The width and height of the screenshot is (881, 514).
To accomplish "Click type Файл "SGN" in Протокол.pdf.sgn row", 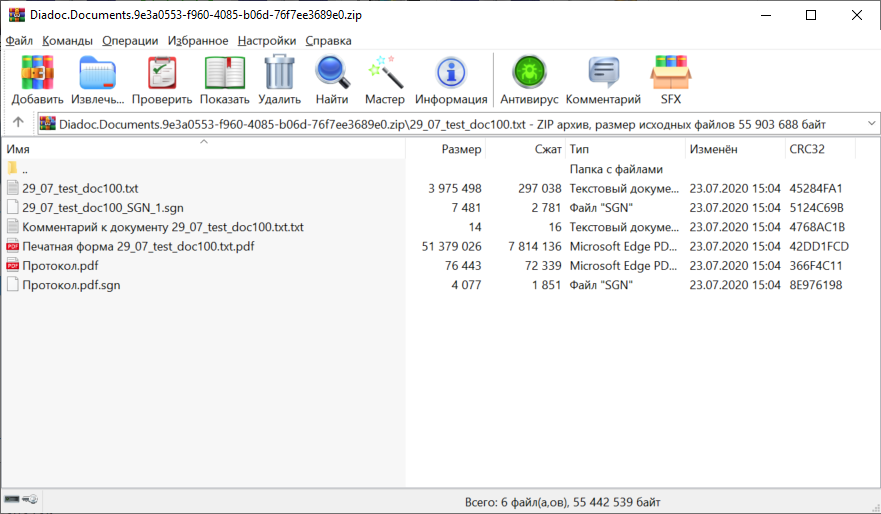I will pyautogui.click(x=601, y=285).
